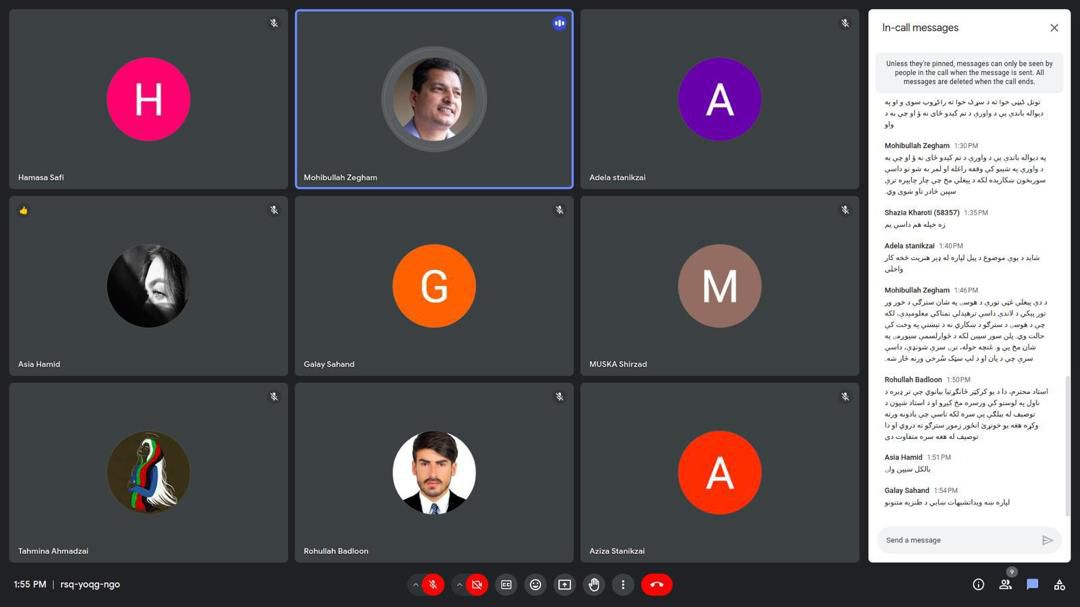The height and width of the screenshot is (607, 1080).
Task: Leave the call with the red hang-up button
Action: [x=657, y=584]
